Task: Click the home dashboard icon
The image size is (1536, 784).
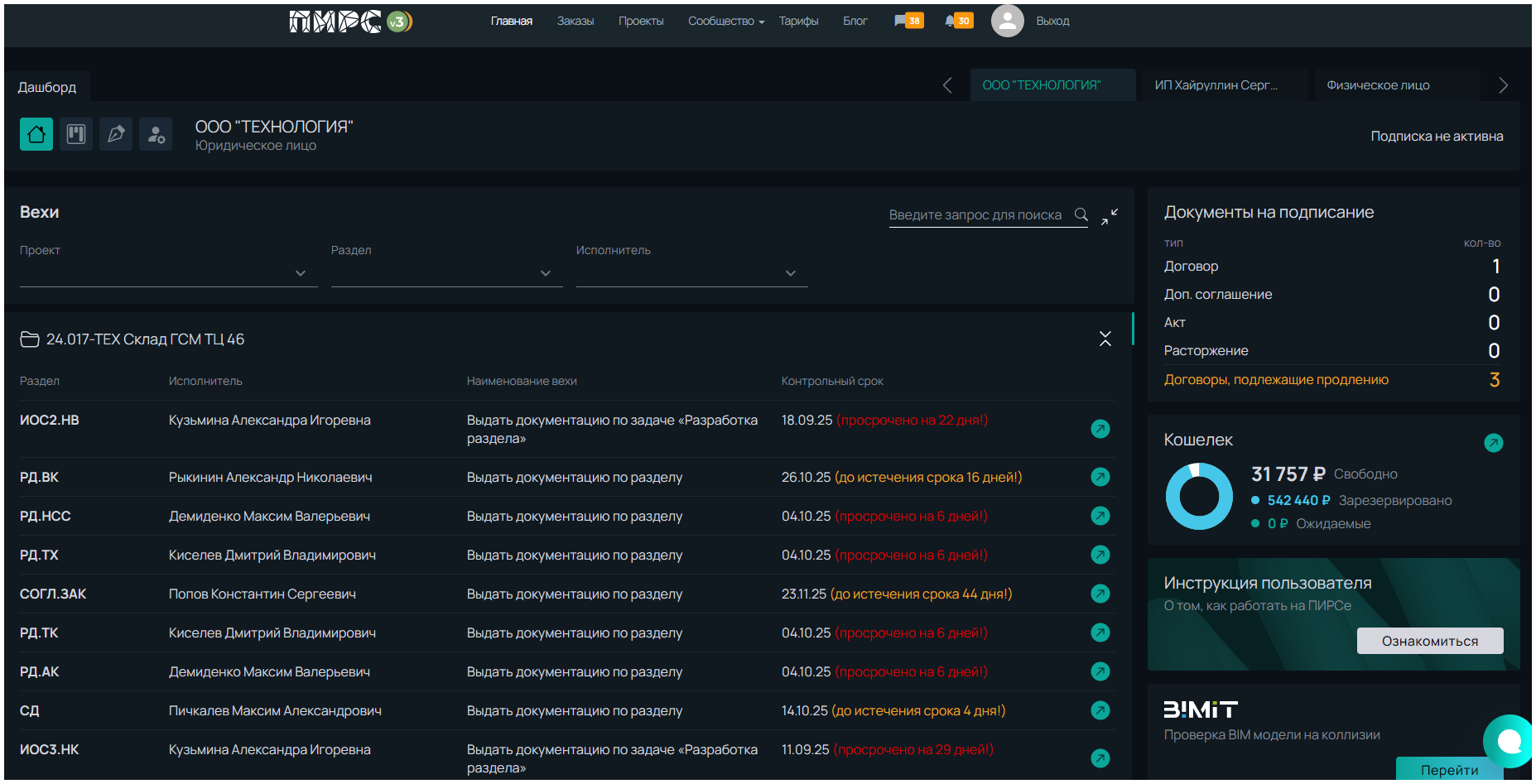Action: pos(36,134)
